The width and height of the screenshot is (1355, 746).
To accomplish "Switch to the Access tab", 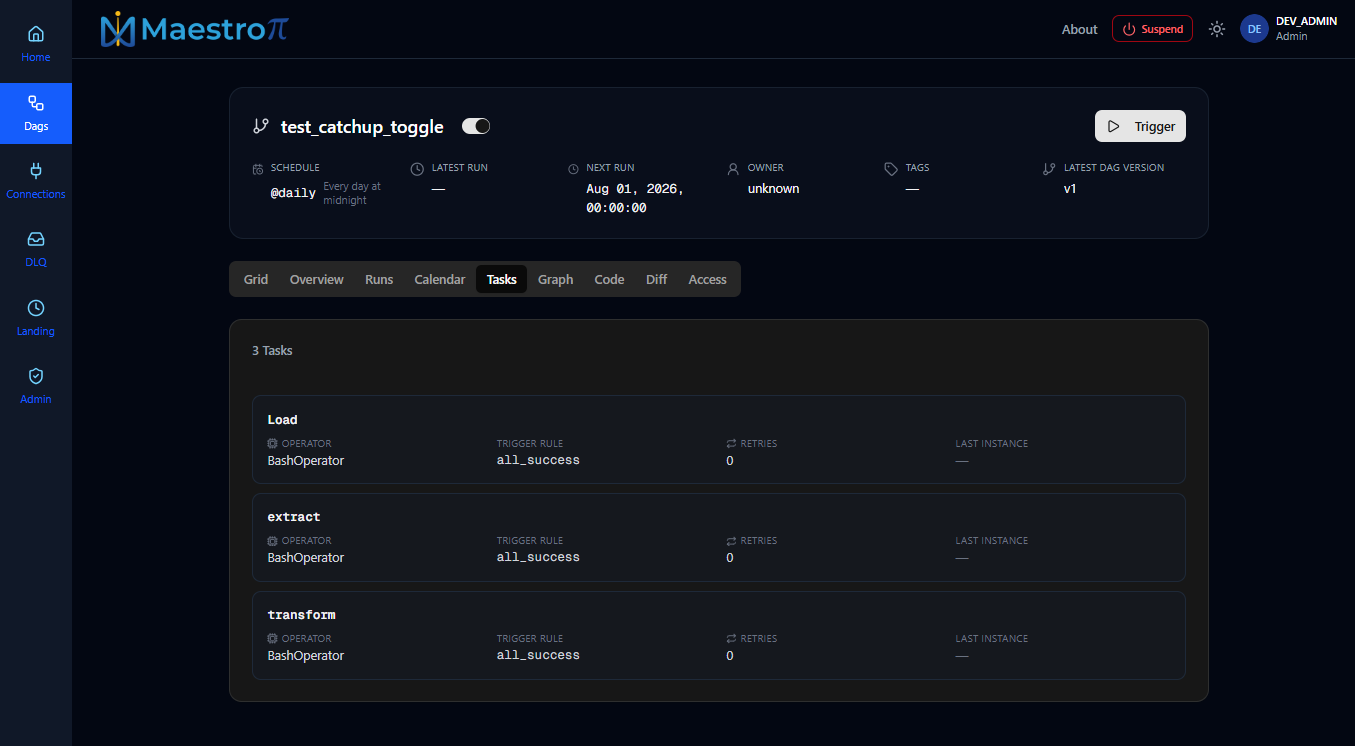I will (x=707, y=279).
